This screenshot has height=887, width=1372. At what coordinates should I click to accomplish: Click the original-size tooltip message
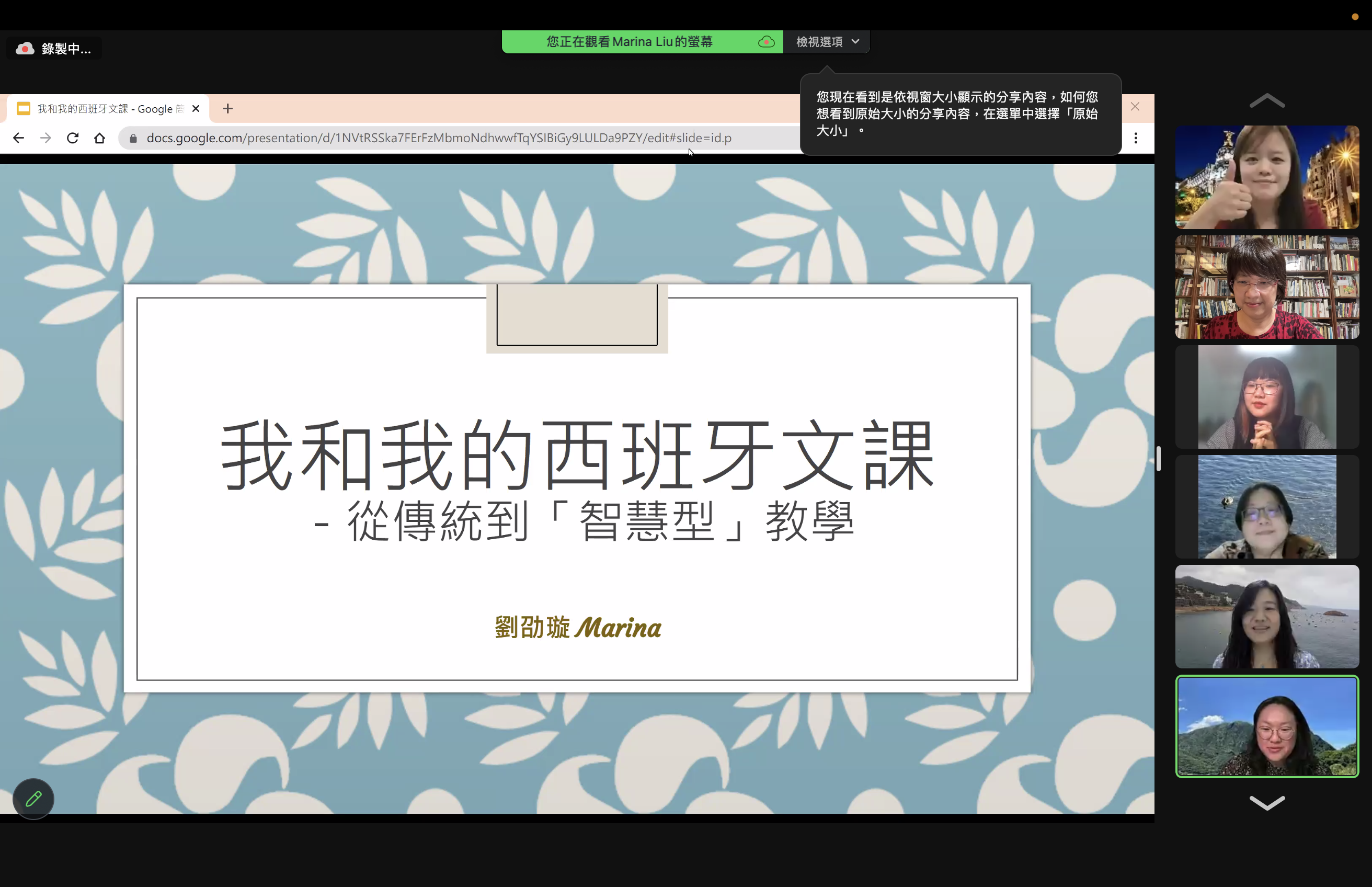pyautogui.click(x=960, y=114)
